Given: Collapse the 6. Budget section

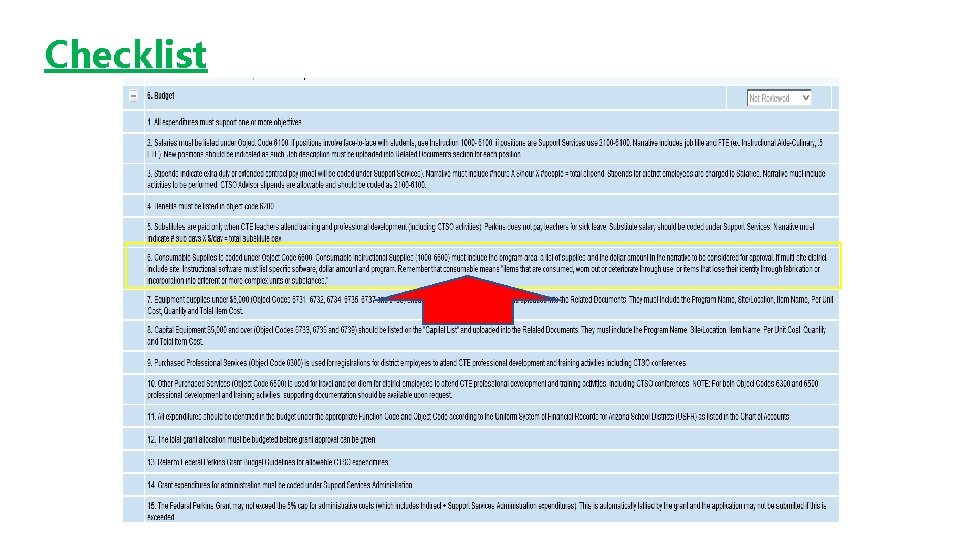Looking at the screenshot, I should (133, 96).
